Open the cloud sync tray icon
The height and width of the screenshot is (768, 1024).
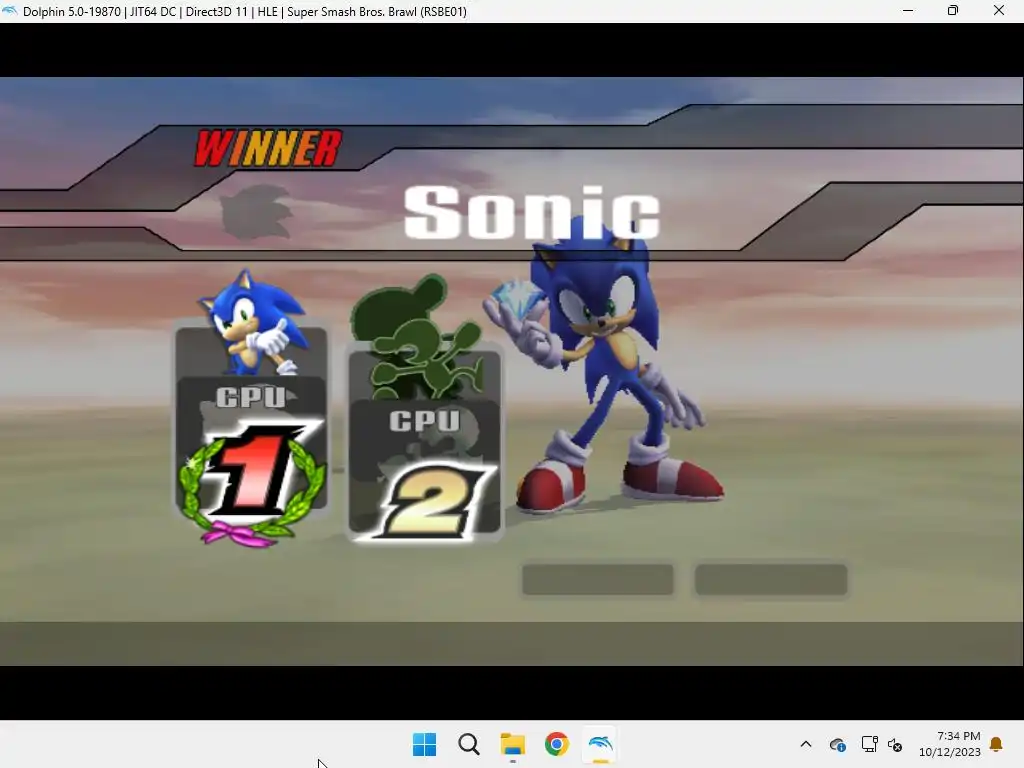point(838,744)
